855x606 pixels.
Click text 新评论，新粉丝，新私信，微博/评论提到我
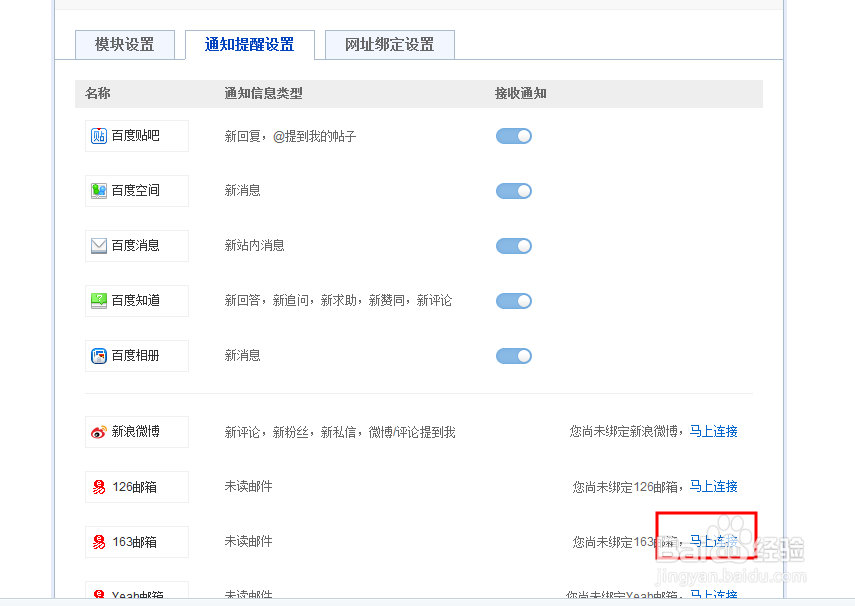340,433
